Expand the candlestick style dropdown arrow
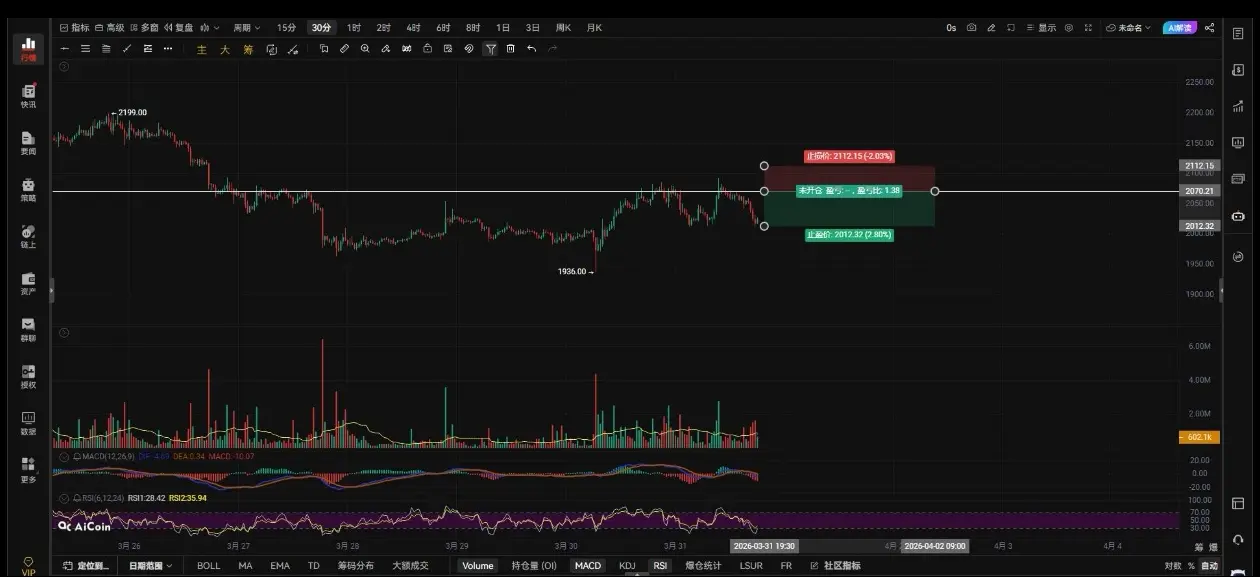This screenshot has width=1260, height=577. [x=217, y=28]
